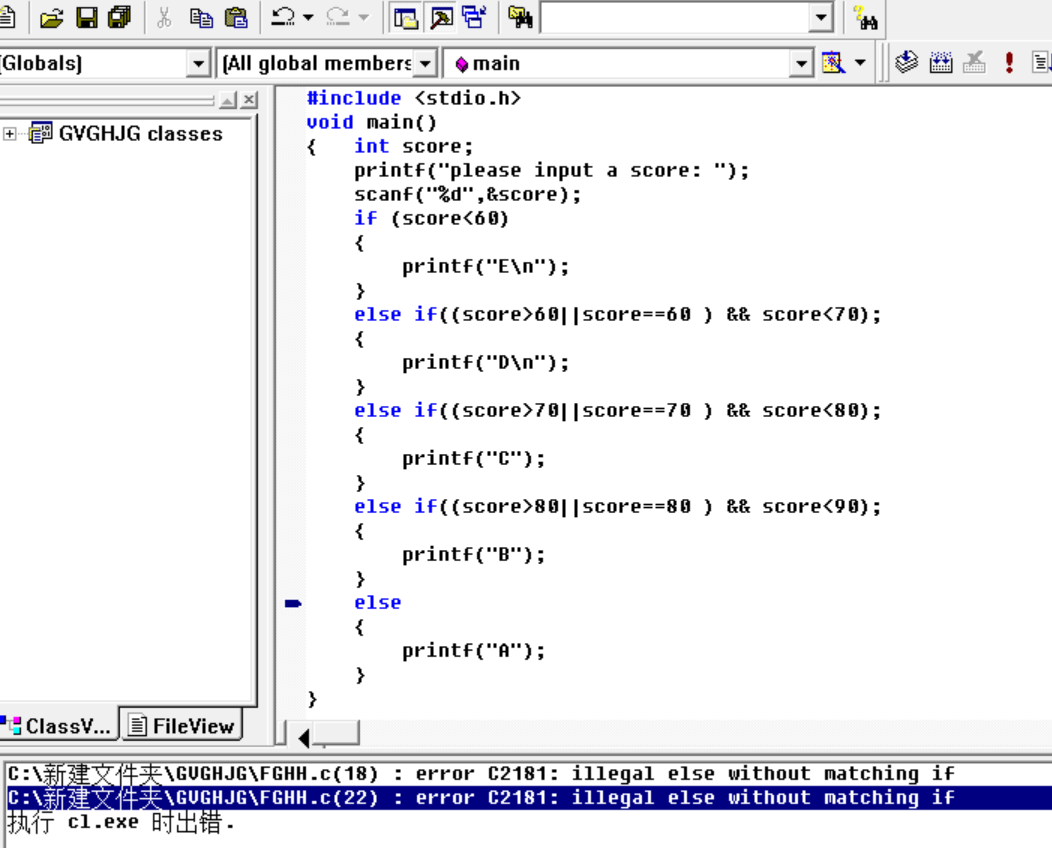Expand the GVGHJG classes tree node
The width and height of the screenshot is (1052, 848).
point(9,134)
